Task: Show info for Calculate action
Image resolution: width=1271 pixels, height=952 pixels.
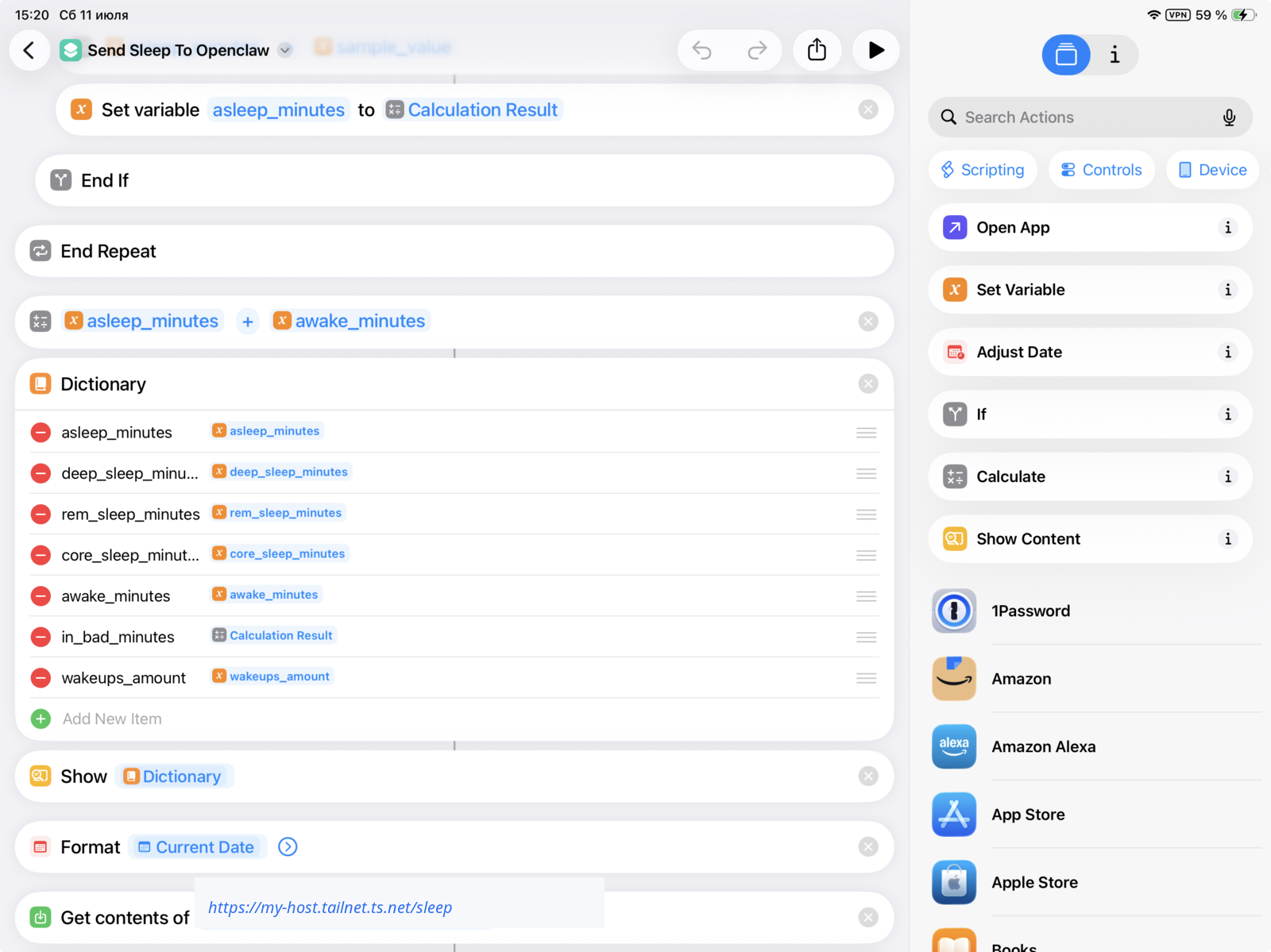Action: 1227,476
